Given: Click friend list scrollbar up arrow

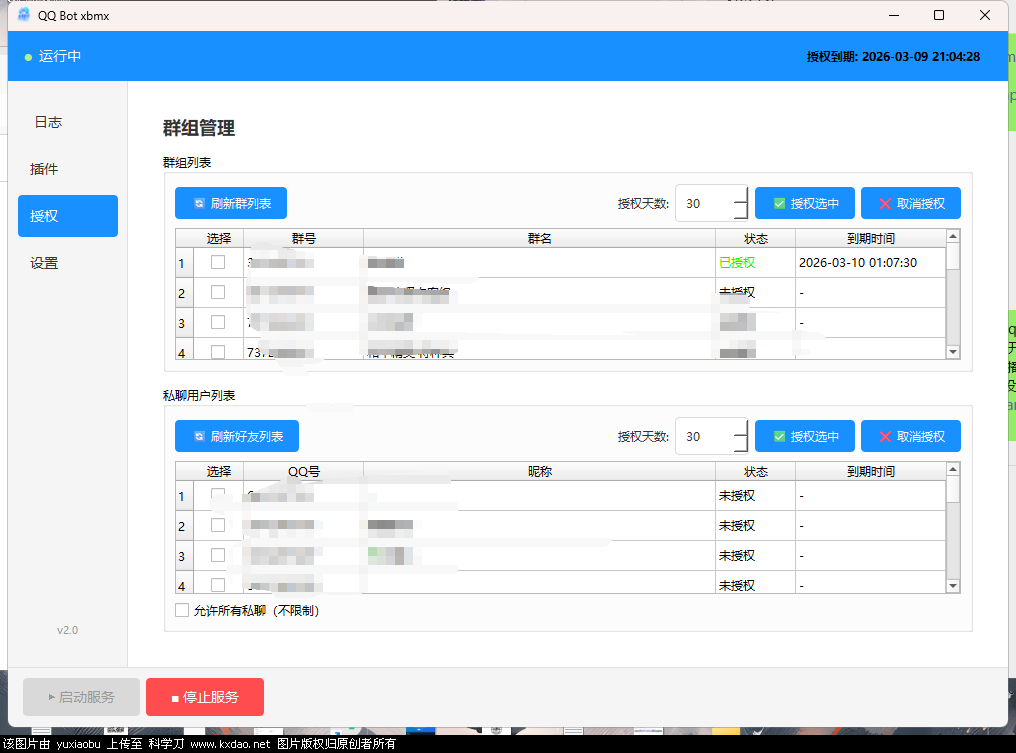Looking at the screenshot, I should point(952,469).
